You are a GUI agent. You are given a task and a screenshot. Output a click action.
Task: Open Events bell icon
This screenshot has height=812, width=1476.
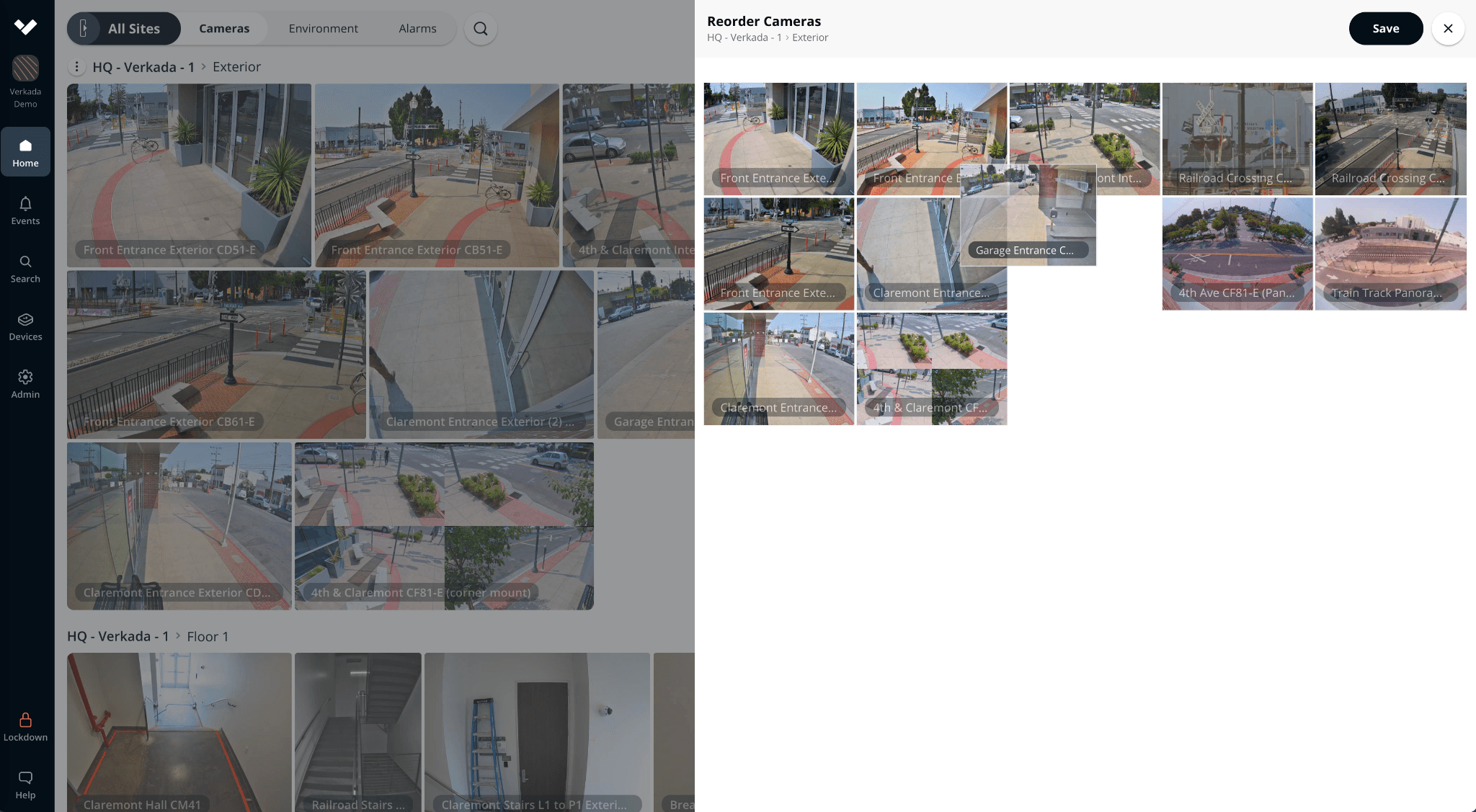pos(25,210)
